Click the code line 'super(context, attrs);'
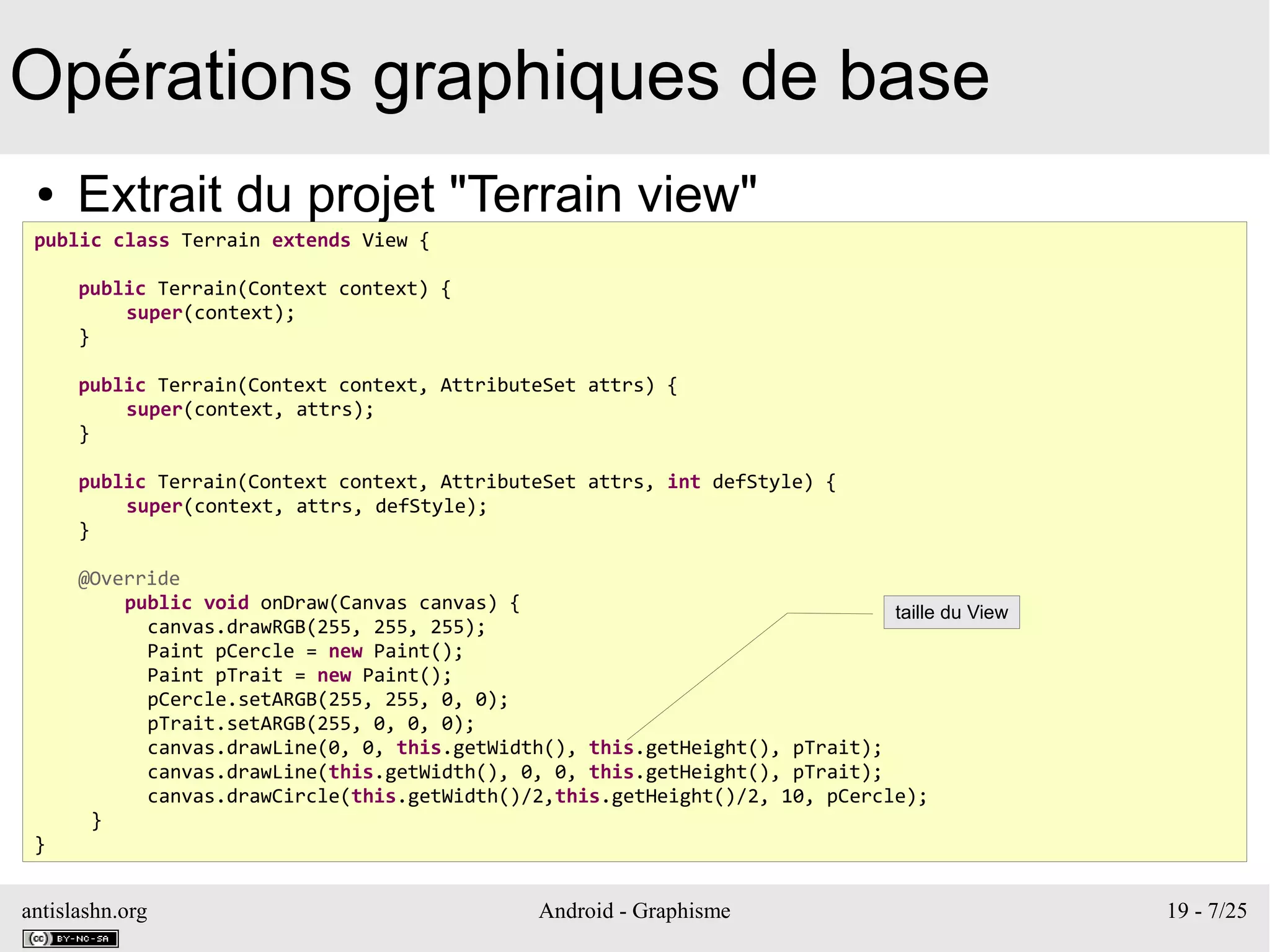Screen dimensions: 1270x952 [251, 410]
